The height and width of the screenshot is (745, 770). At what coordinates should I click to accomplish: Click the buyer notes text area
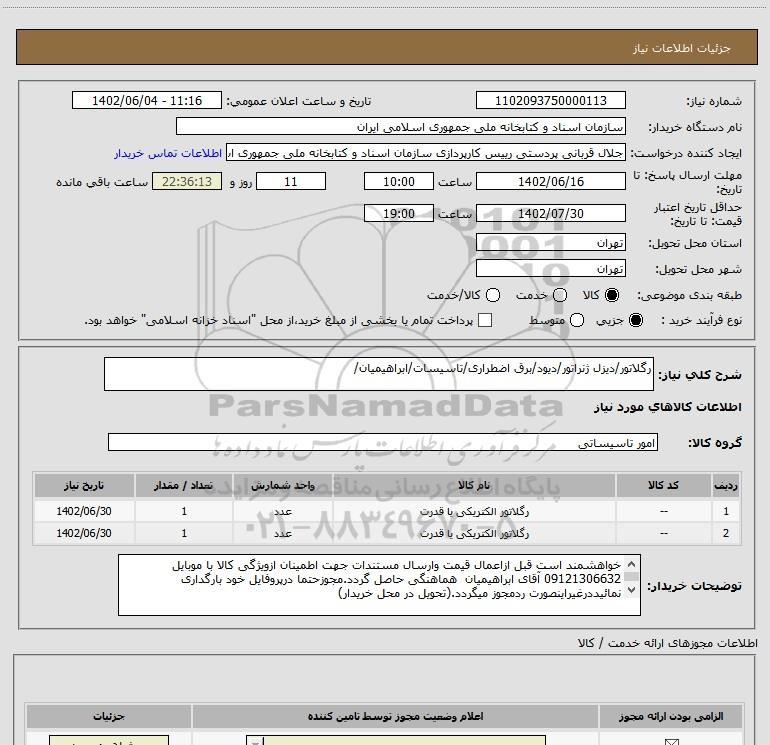pyautogui.click(x=379, y=585)
